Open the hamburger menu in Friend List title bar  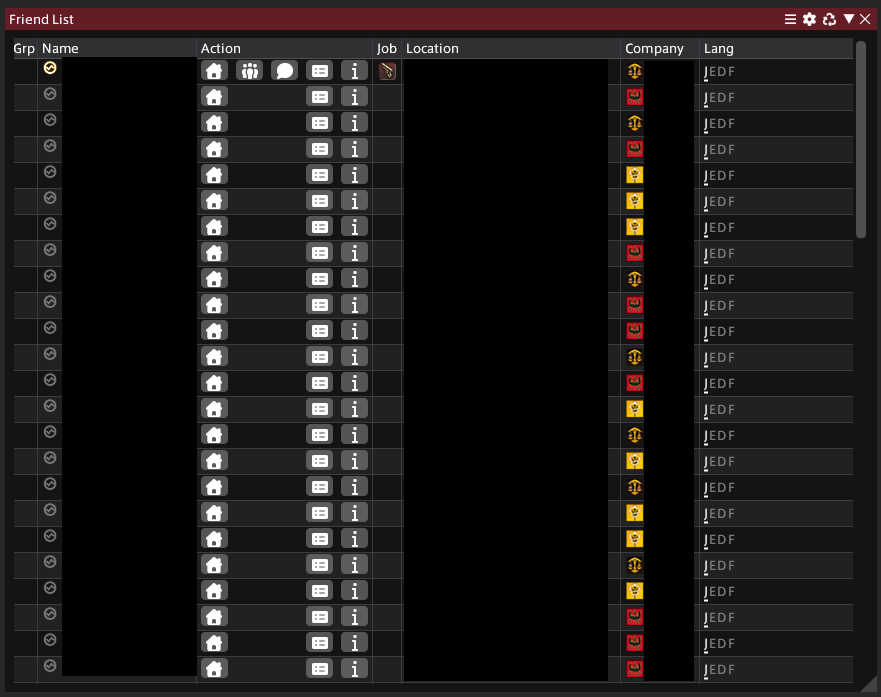click(x=790, y=20)
